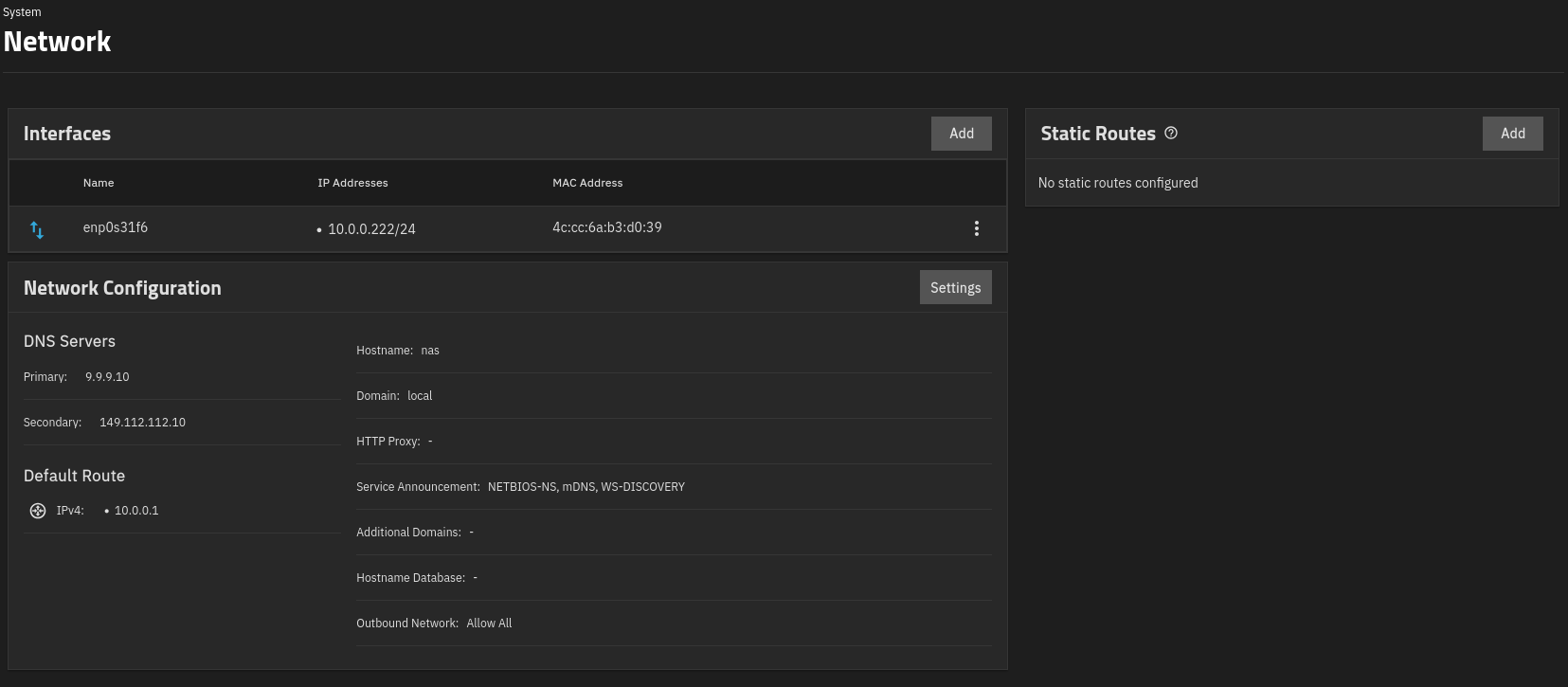Open Network Configuration Settings
1568x687 pixels.
pyautogui.click(x=956, y=288)
